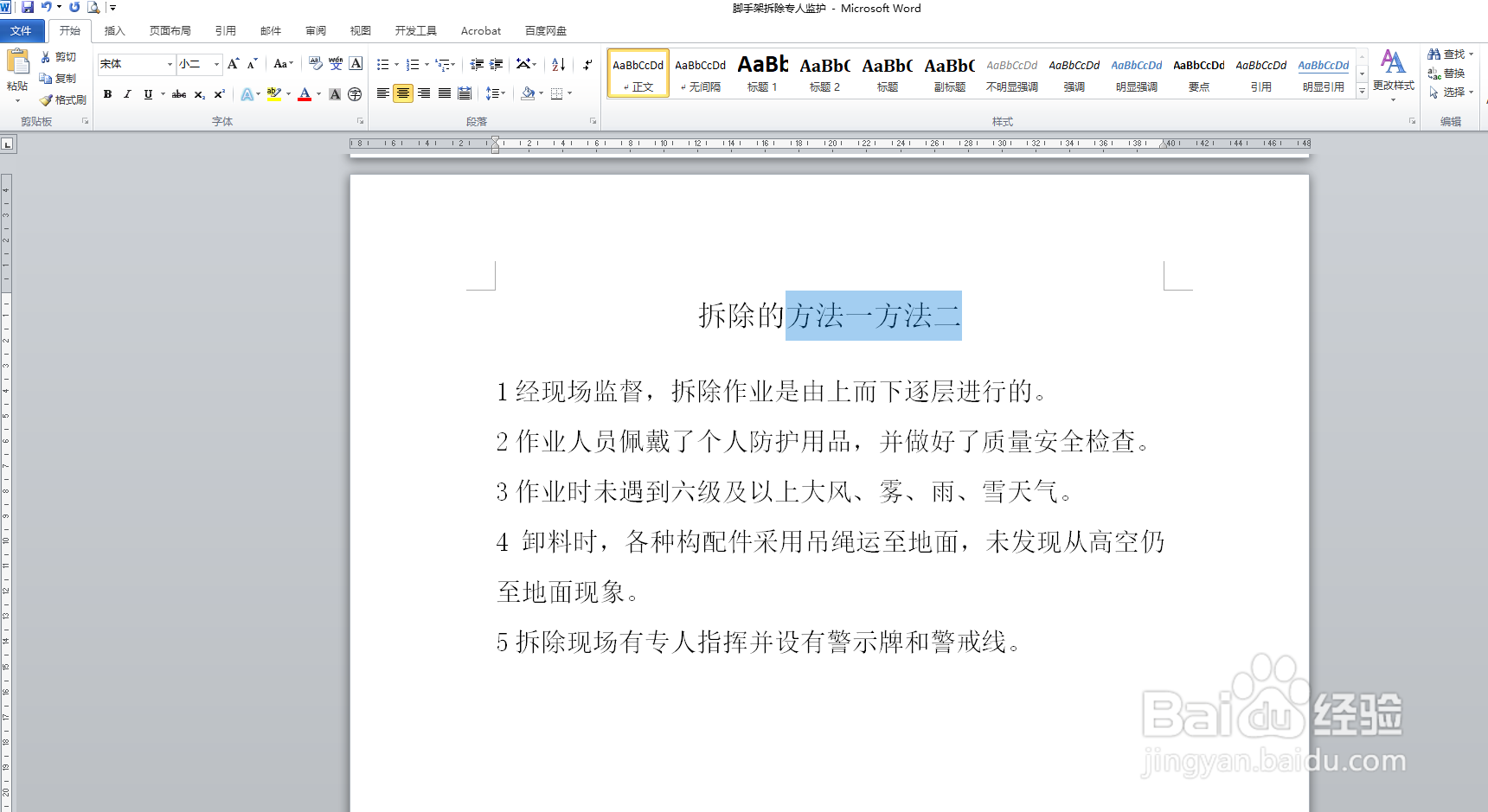Toggle Align Text Right
This screenshot has width=1488, height=812.
click(424, 93)
